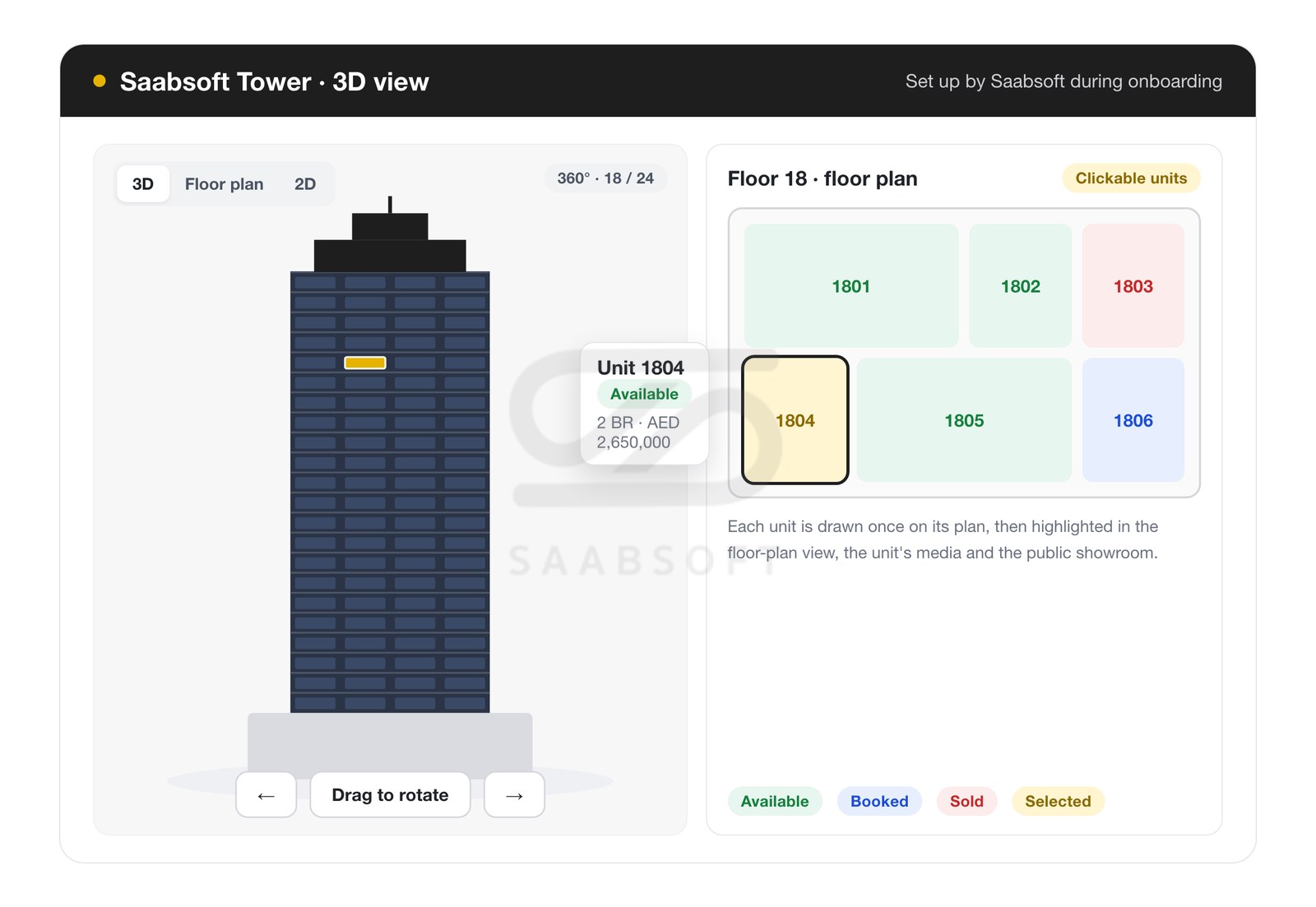
Task: Select sold unit 1803
Action: [x=1133, y=286]
